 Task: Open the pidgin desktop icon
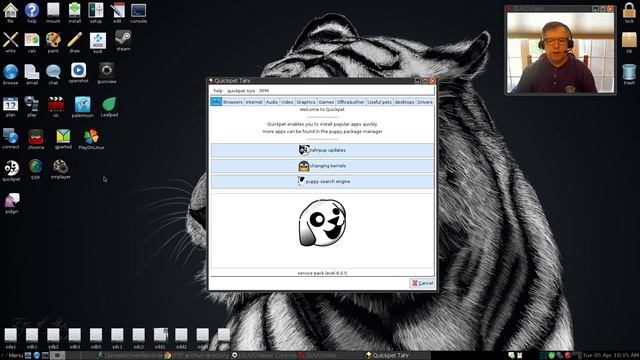12,203
